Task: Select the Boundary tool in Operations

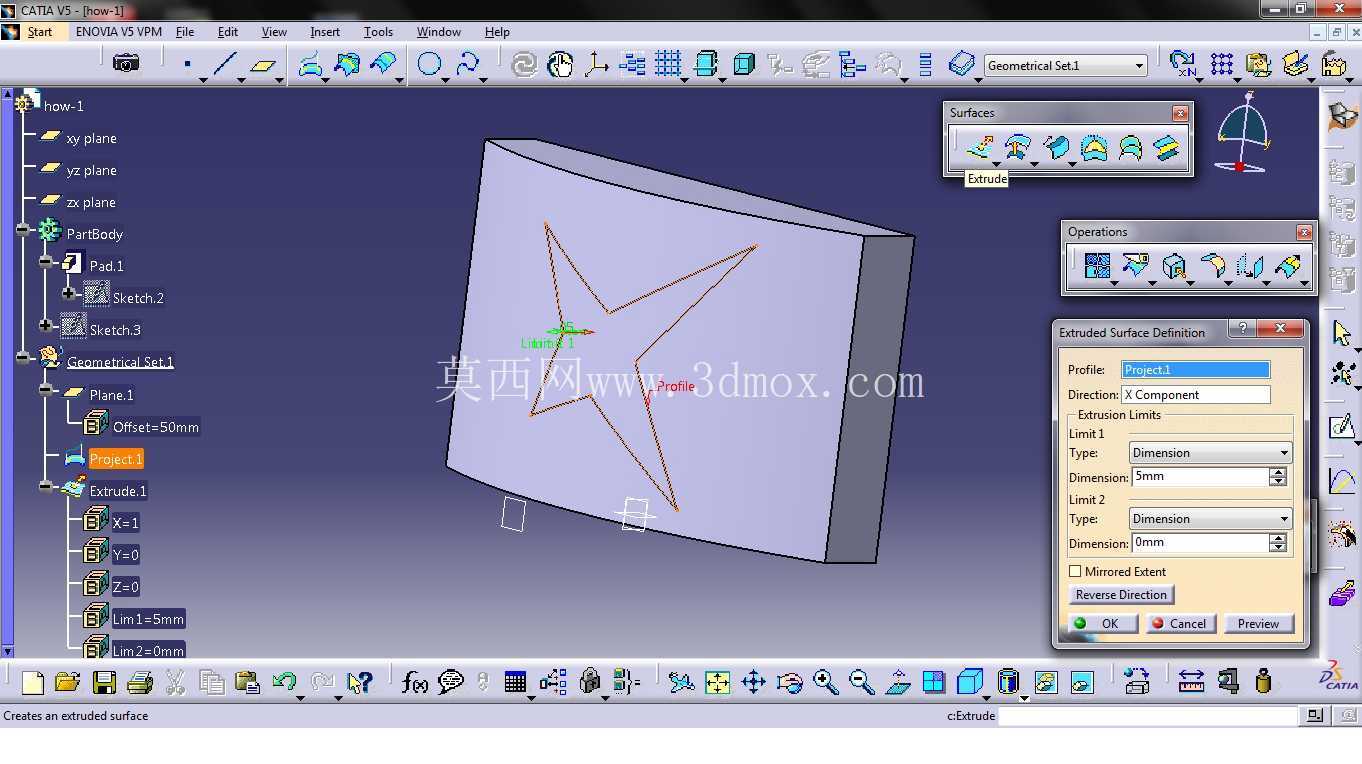Action: 1174,266
